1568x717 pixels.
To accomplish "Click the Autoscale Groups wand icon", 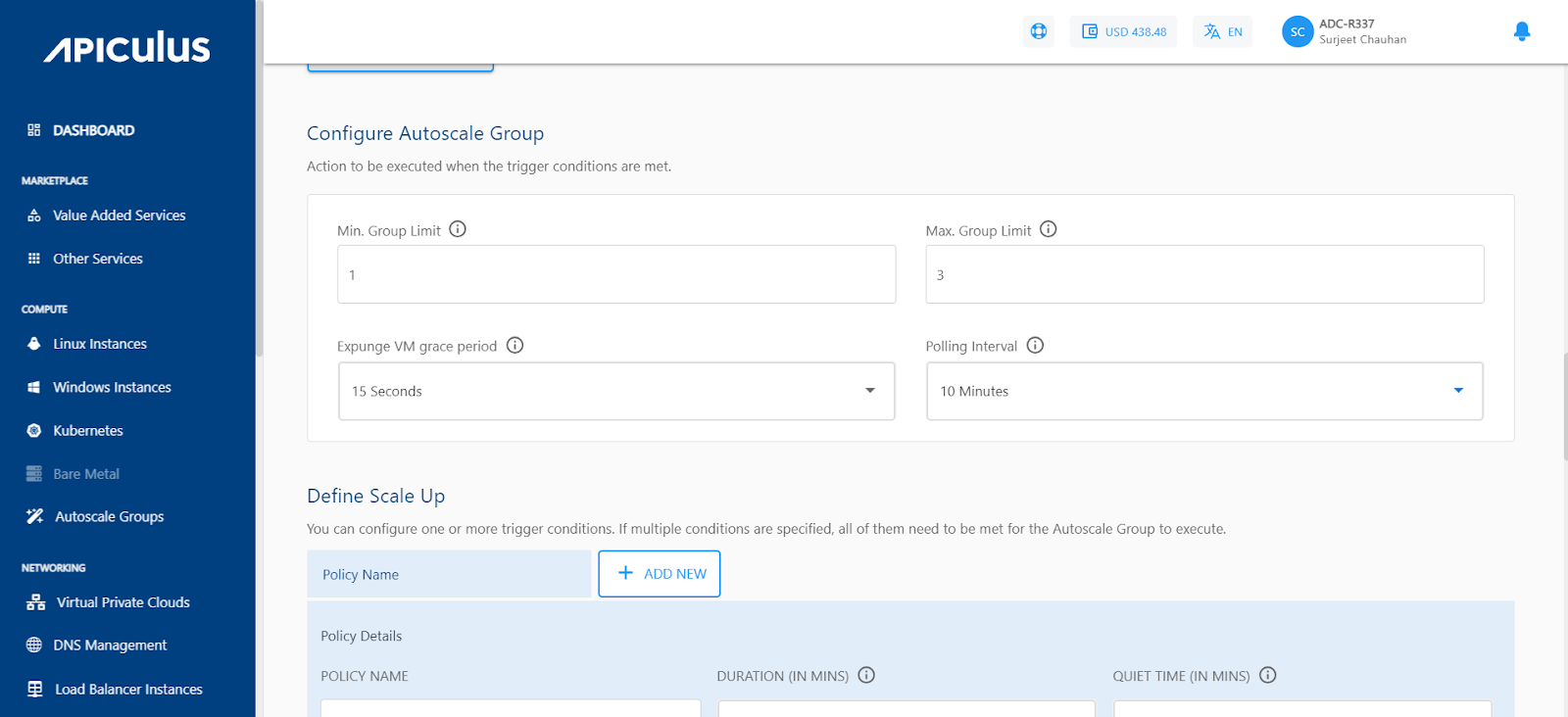I will click(35, 516).
